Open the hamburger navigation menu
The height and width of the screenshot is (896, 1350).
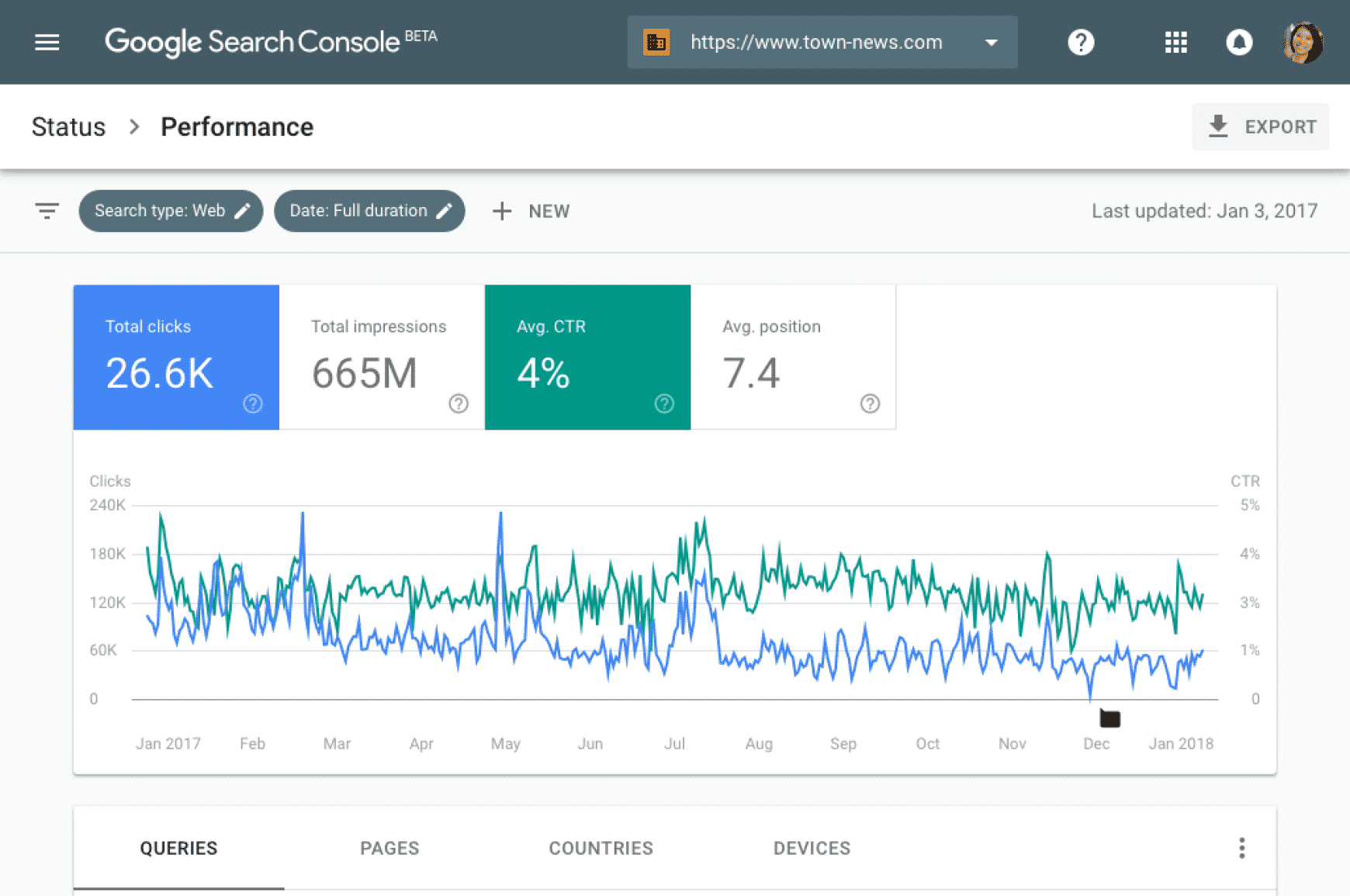point(47,42)
